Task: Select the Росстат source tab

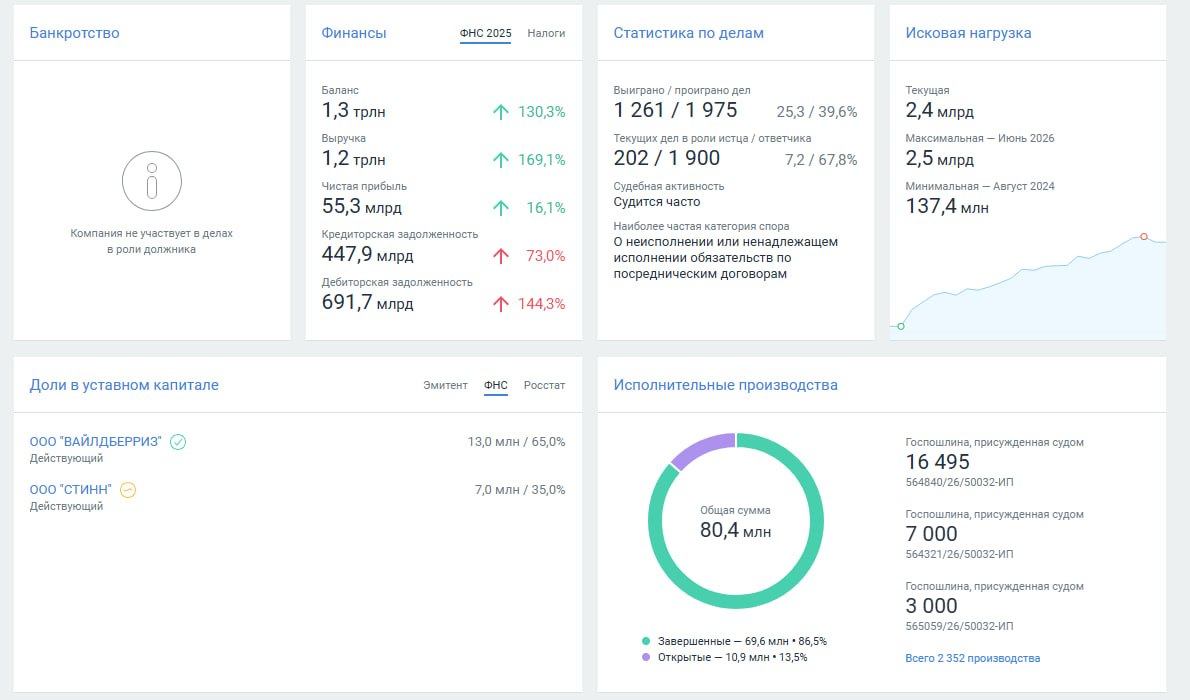Action: click(x=544, y=386)
